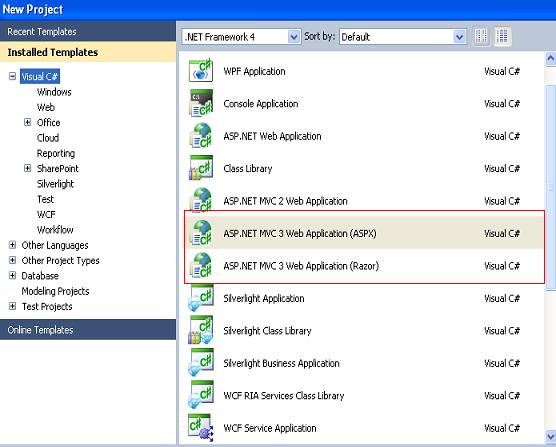
Task: Select the Class Library template icon
Action: [x=201, y=168]
